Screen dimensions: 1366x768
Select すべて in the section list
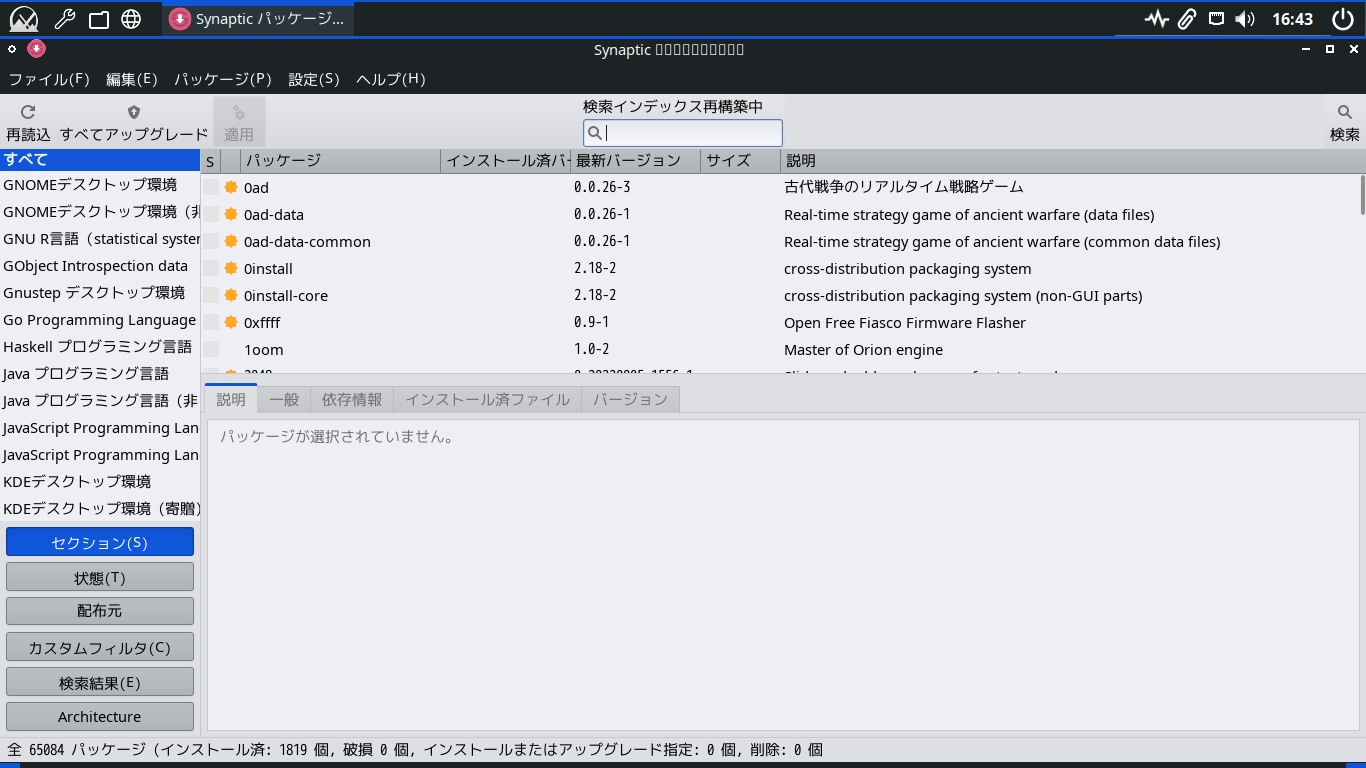click(x=100, y=159)
